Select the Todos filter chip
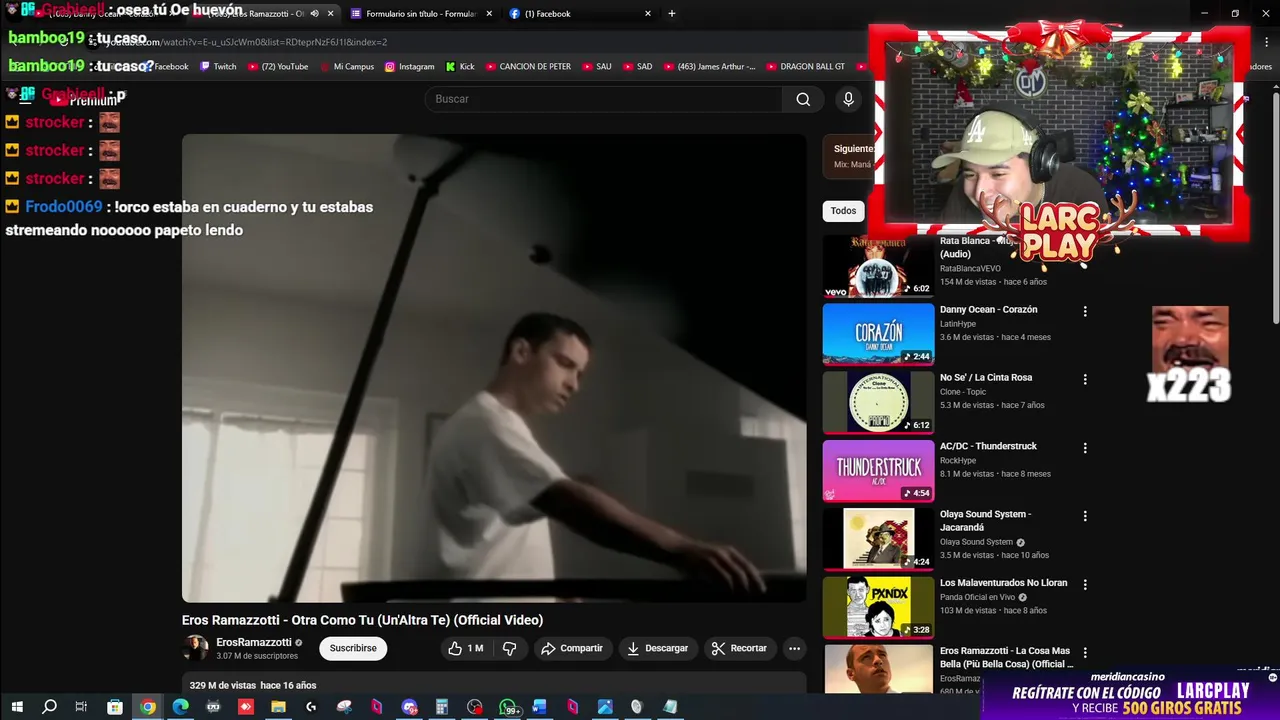Screen dimensions: 1280x720 pos(843,211)
